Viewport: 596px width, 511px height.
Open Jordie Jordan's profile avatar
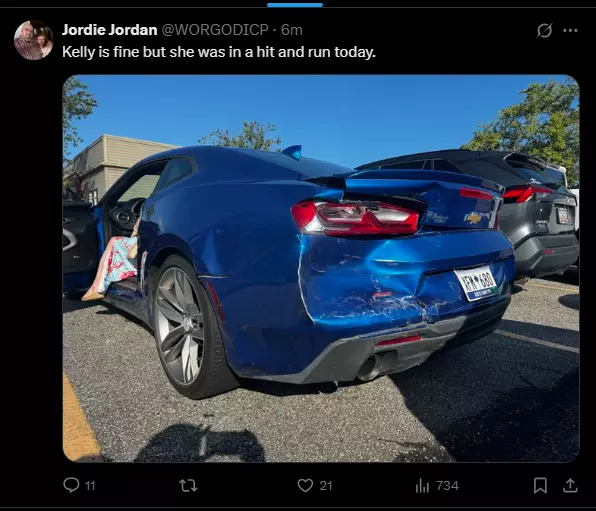[x=33, y=40]
